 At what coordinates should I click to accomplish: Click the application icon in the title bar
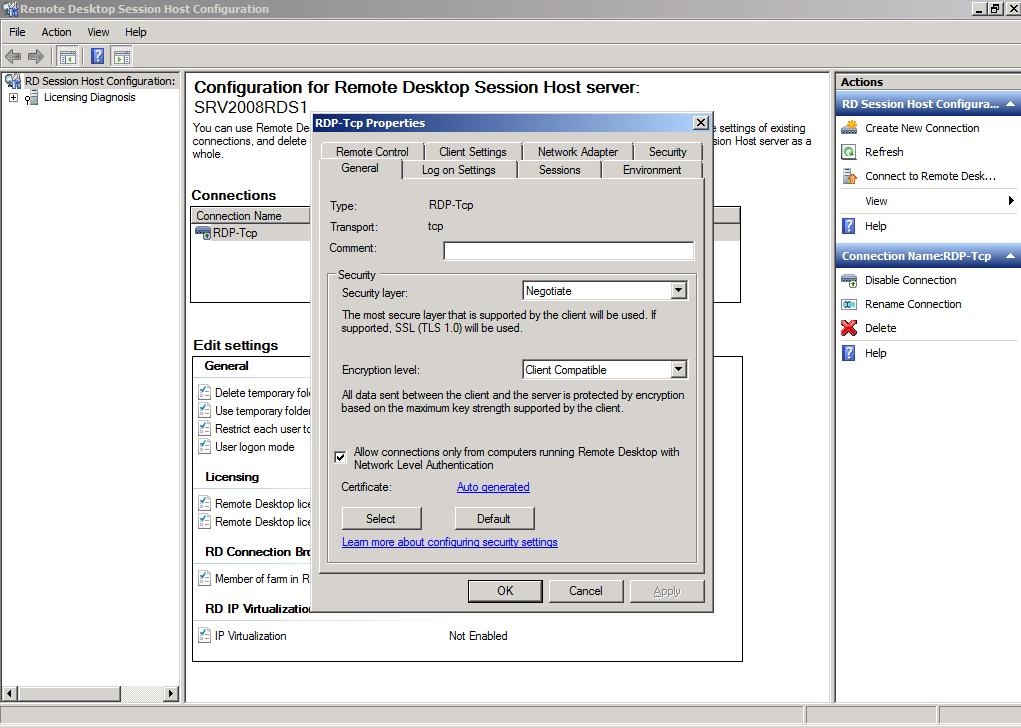coord(10,9)
